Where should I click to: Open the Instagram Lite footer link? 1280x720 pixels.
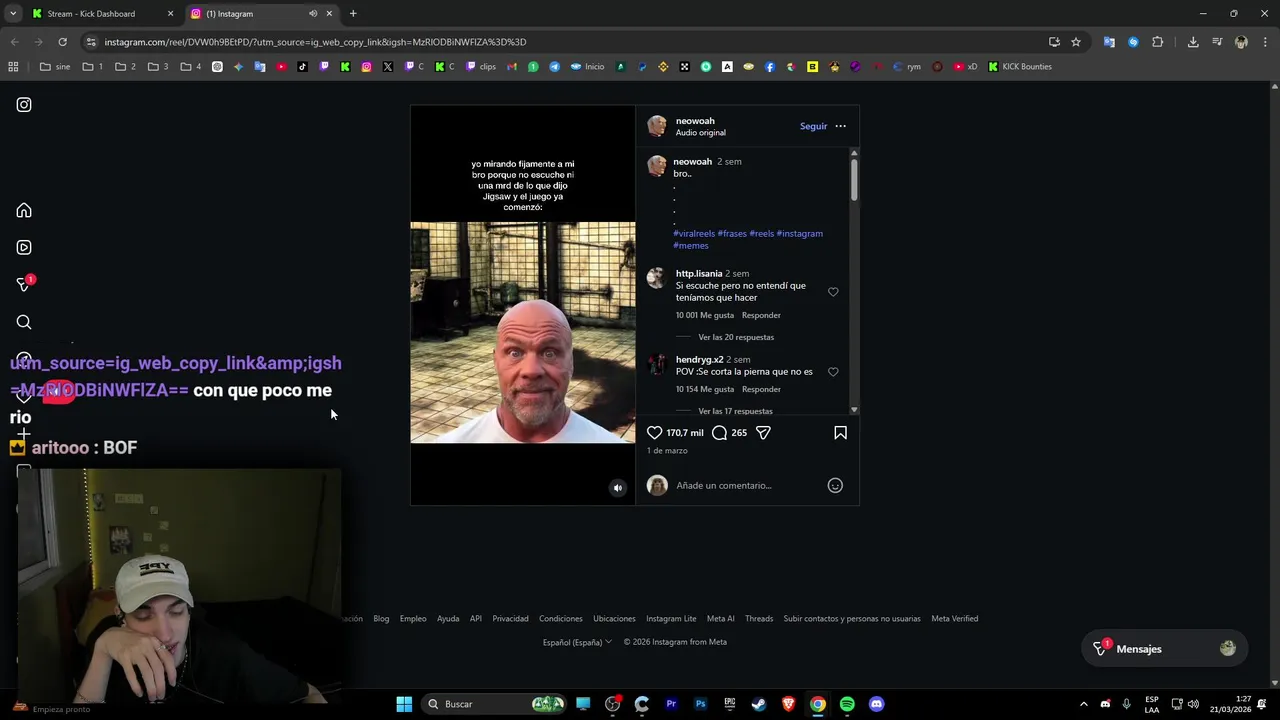click(671, 619)
